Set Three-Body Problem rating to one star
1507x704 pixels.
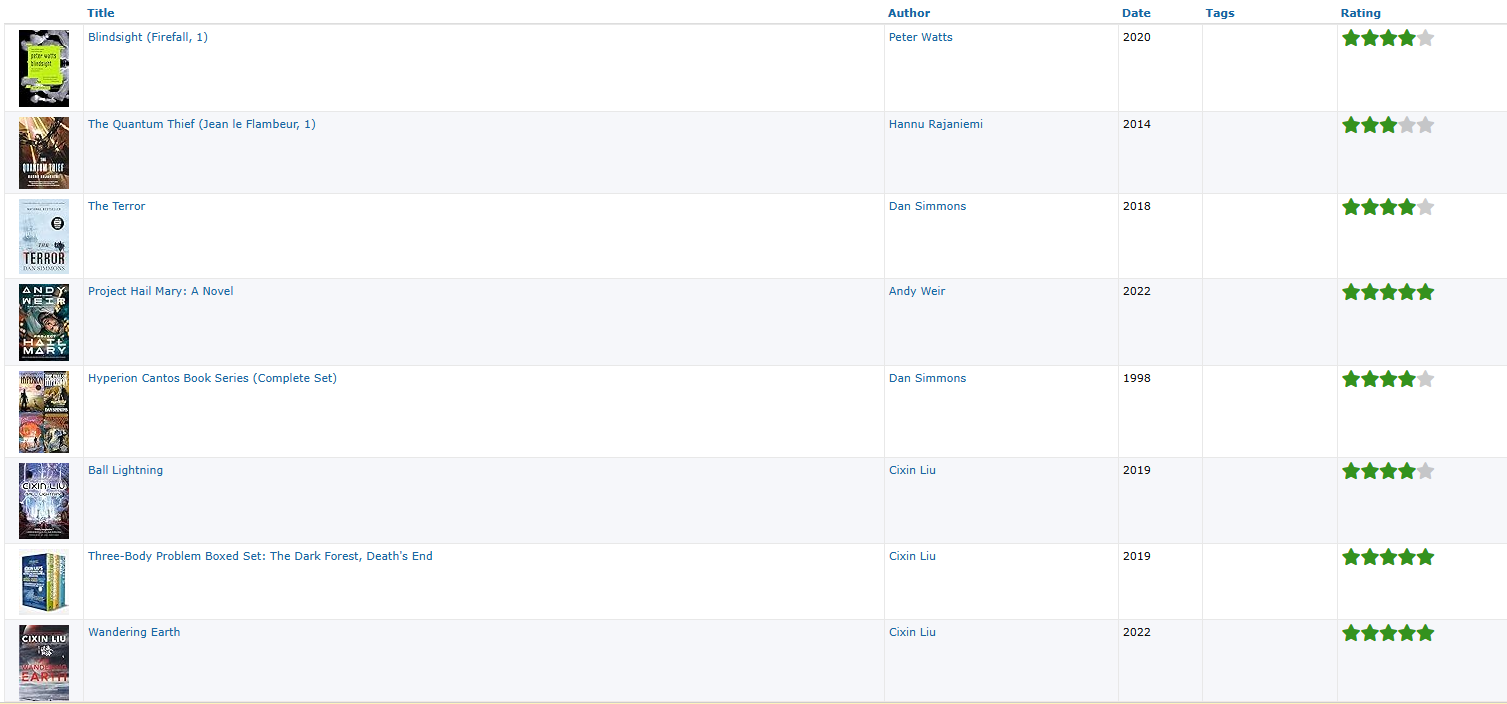(x=1351, y=557)
